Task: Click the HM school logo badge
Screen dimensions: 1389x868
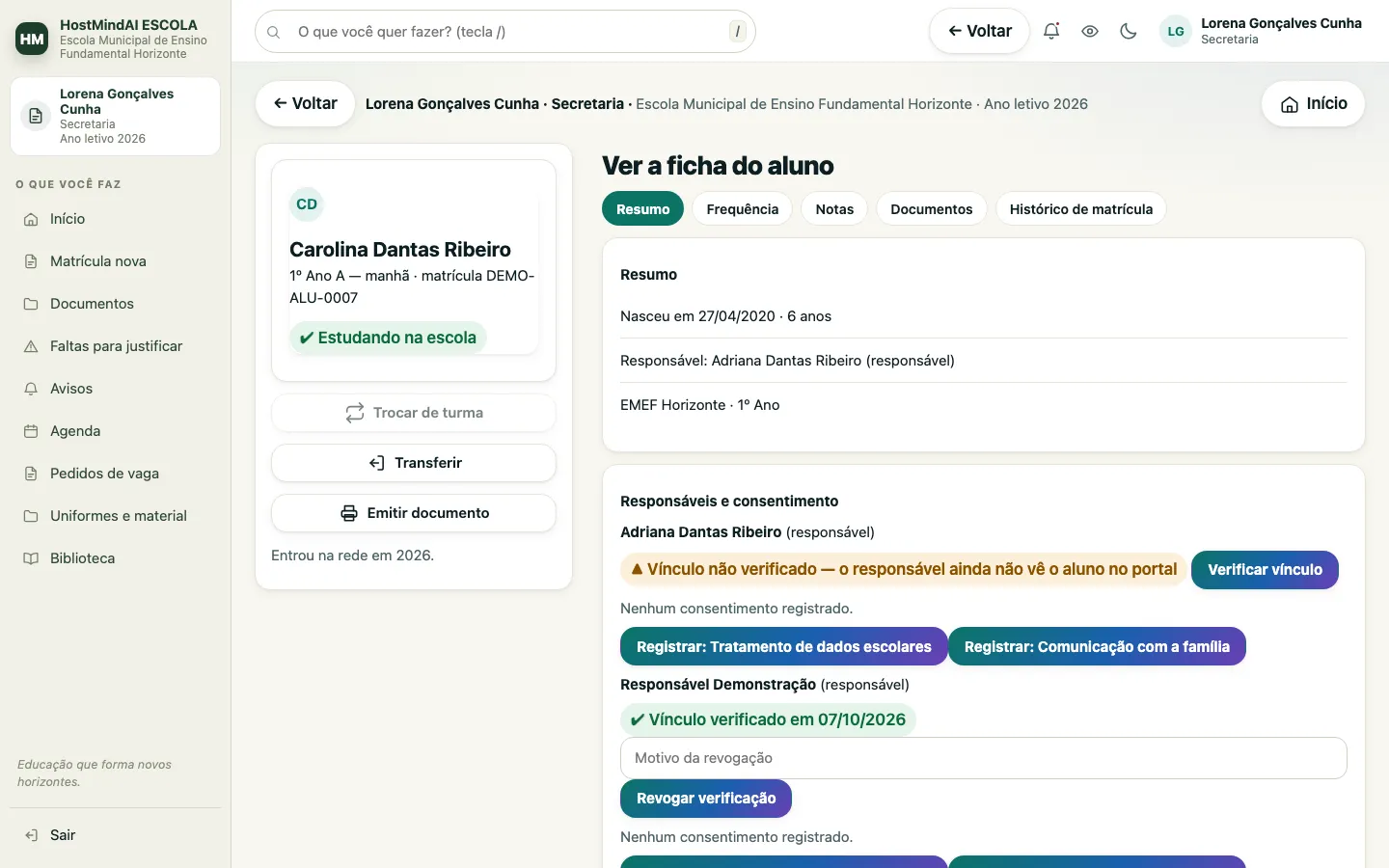Action: point(32,39)
